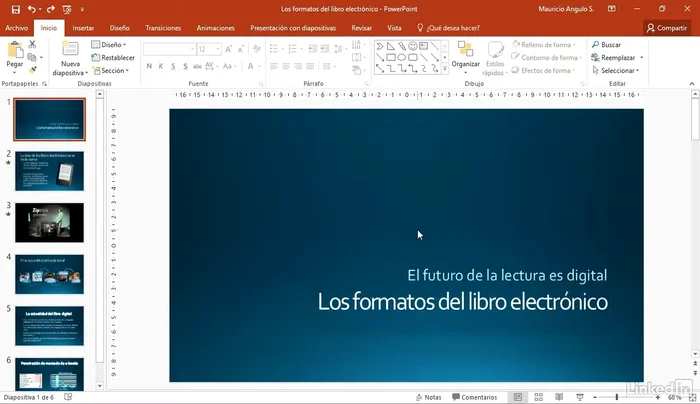Screen dimensions: 700x404
Task: Open the Archivo menu
Action: click(17, 28)
